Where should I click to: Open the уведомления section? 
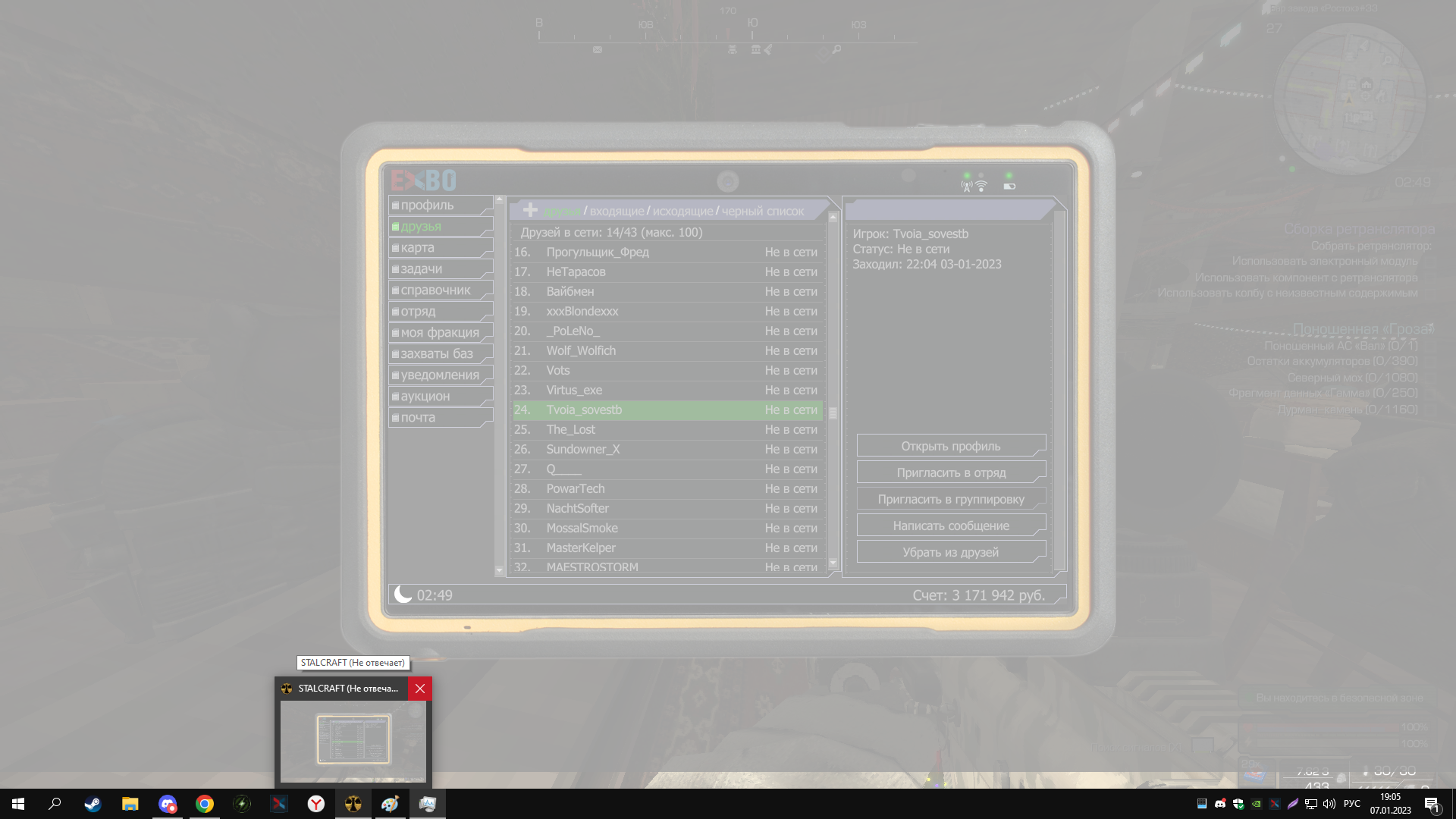(441, 375)
